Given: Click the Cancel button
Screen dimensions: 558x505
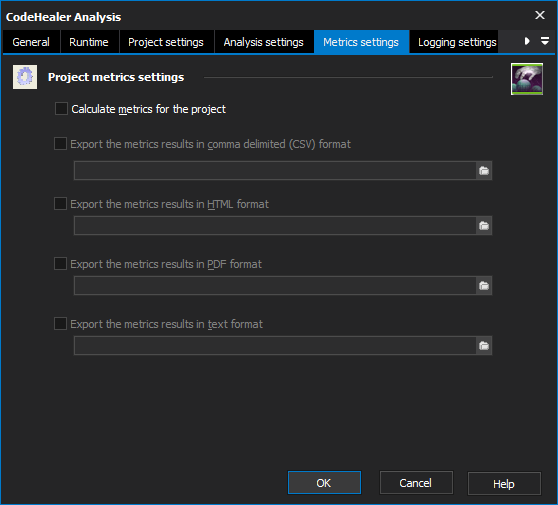Looking at the screenshot, I should (x=416, y=483).
